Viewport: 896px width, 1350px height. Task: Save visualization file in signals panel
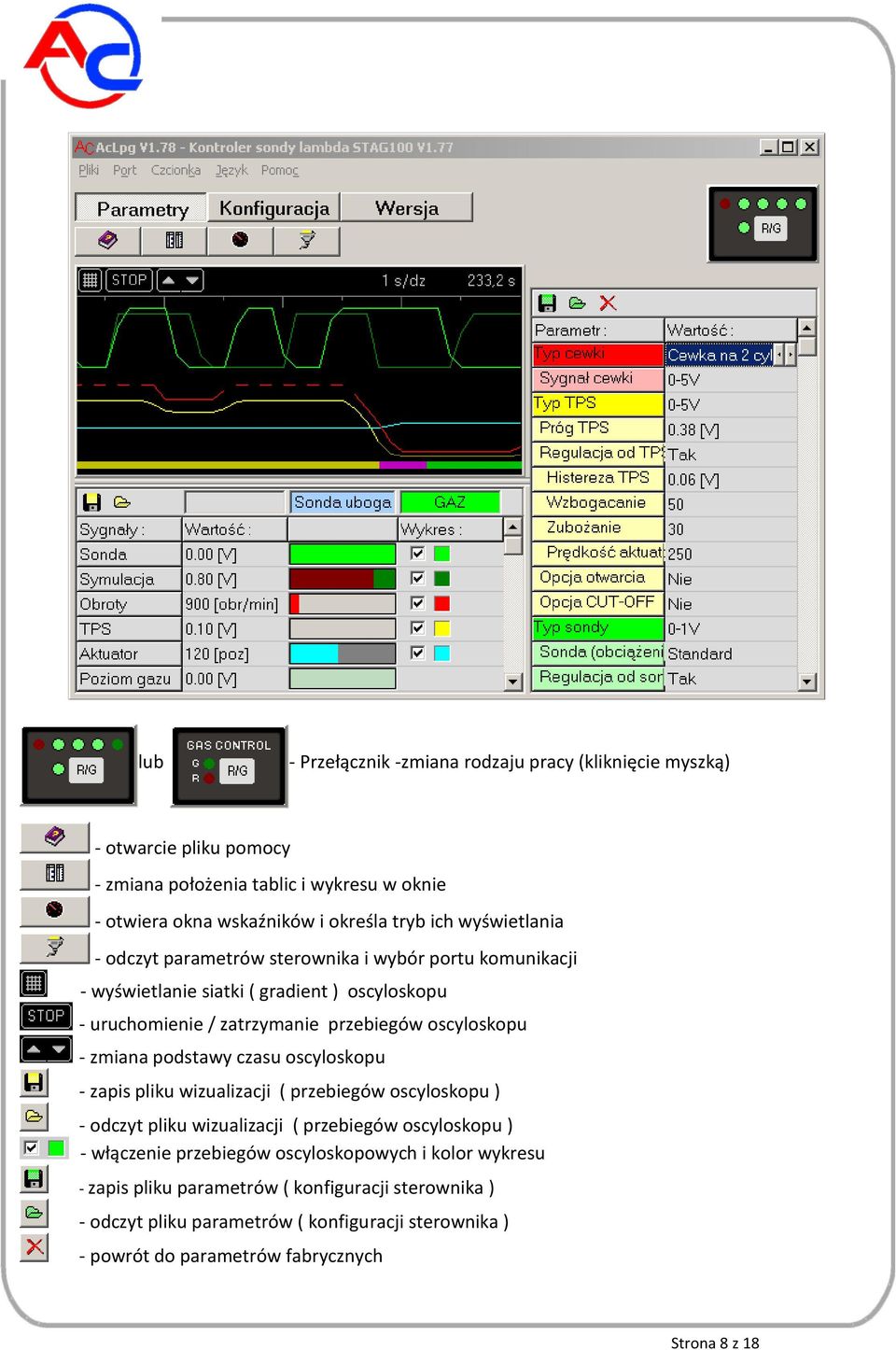pos(91,502)
